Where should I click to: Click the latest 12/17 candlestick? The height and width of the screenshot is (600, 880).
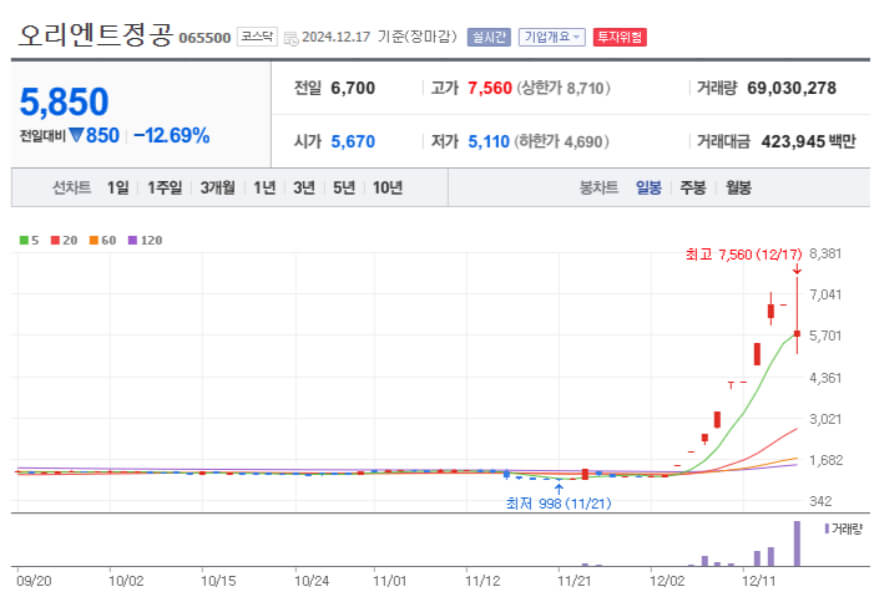(797, 333)
